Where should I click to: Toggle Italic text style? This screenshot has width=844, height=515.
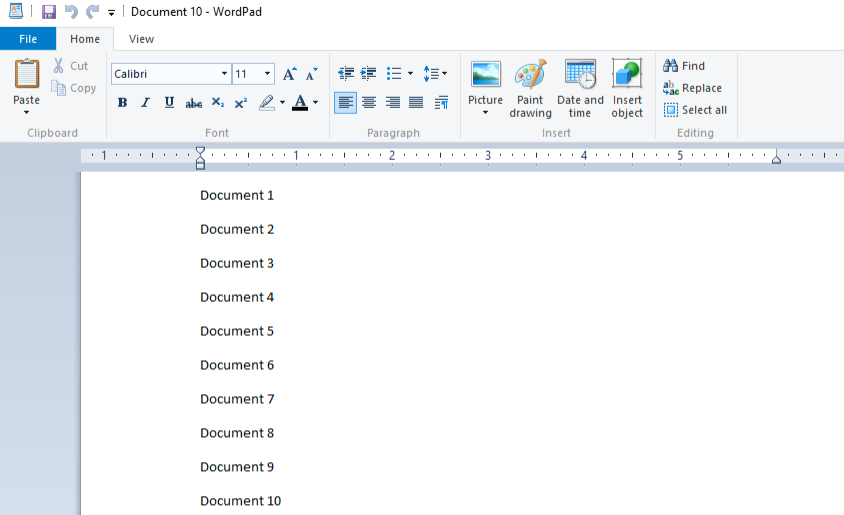click(145, 103)
